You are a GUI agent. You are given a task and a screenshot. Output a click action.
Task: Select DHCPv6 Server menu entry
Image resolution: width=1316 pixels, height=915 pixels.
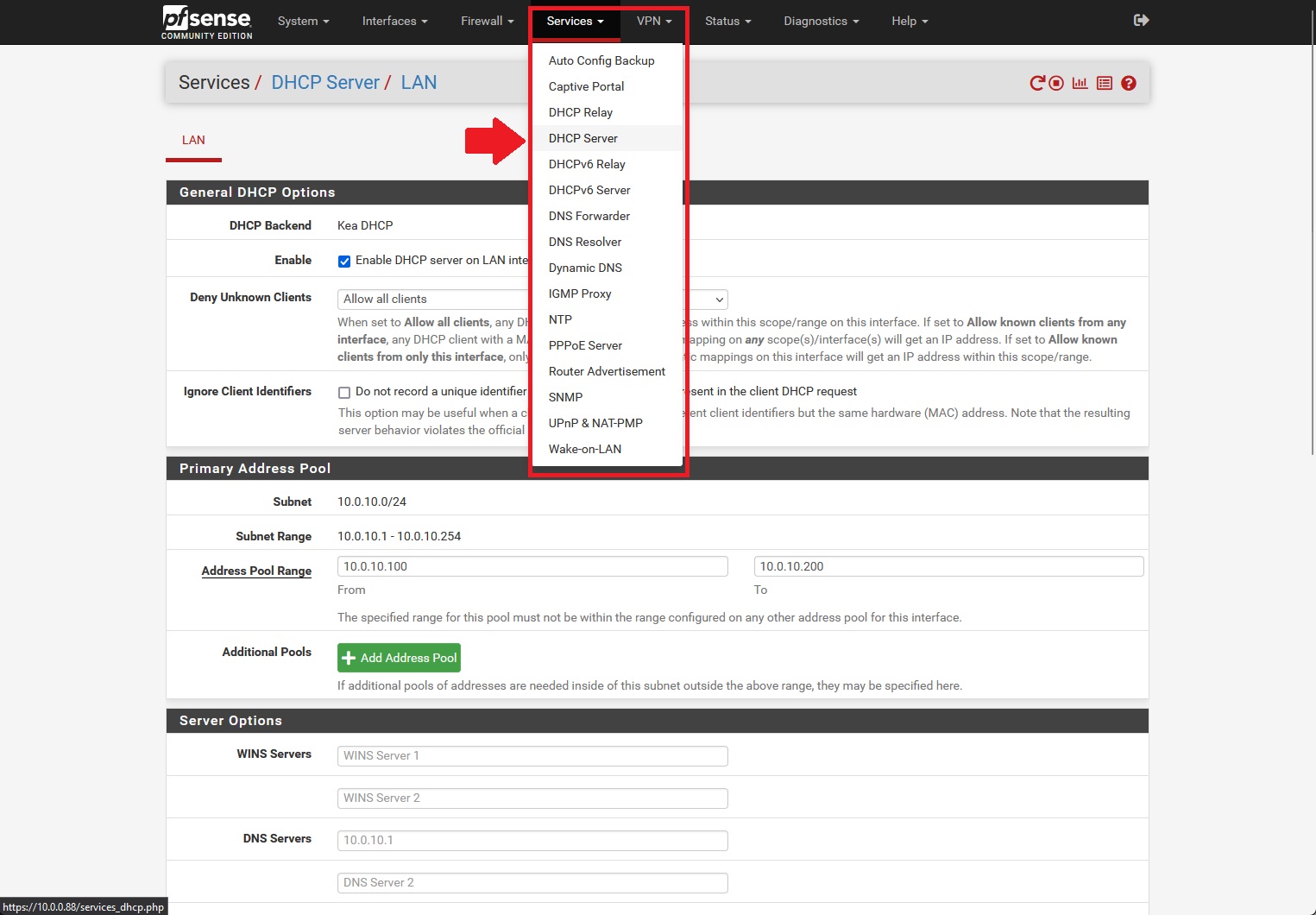(608, 190)
